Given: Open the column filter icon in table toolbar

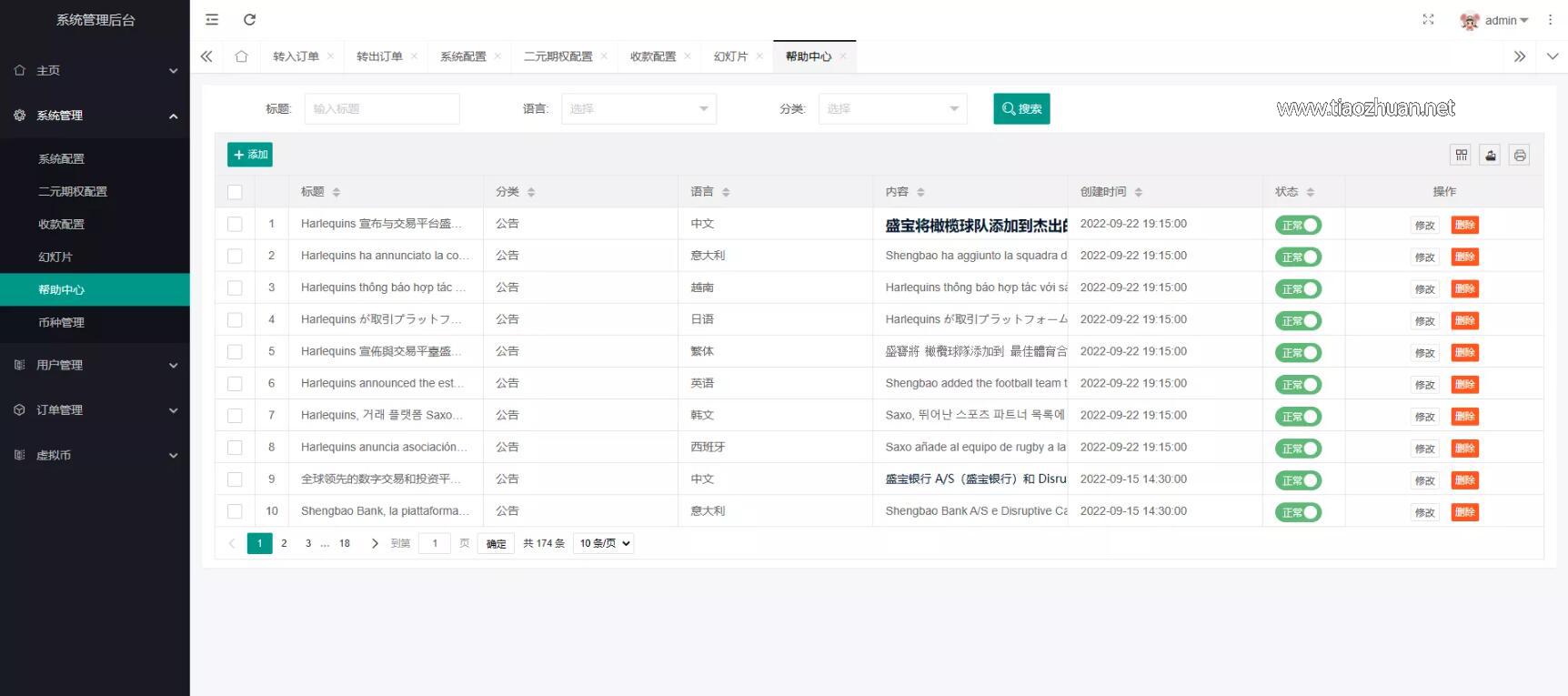Looking at the screenshot, I should (x=1461, y=155).
